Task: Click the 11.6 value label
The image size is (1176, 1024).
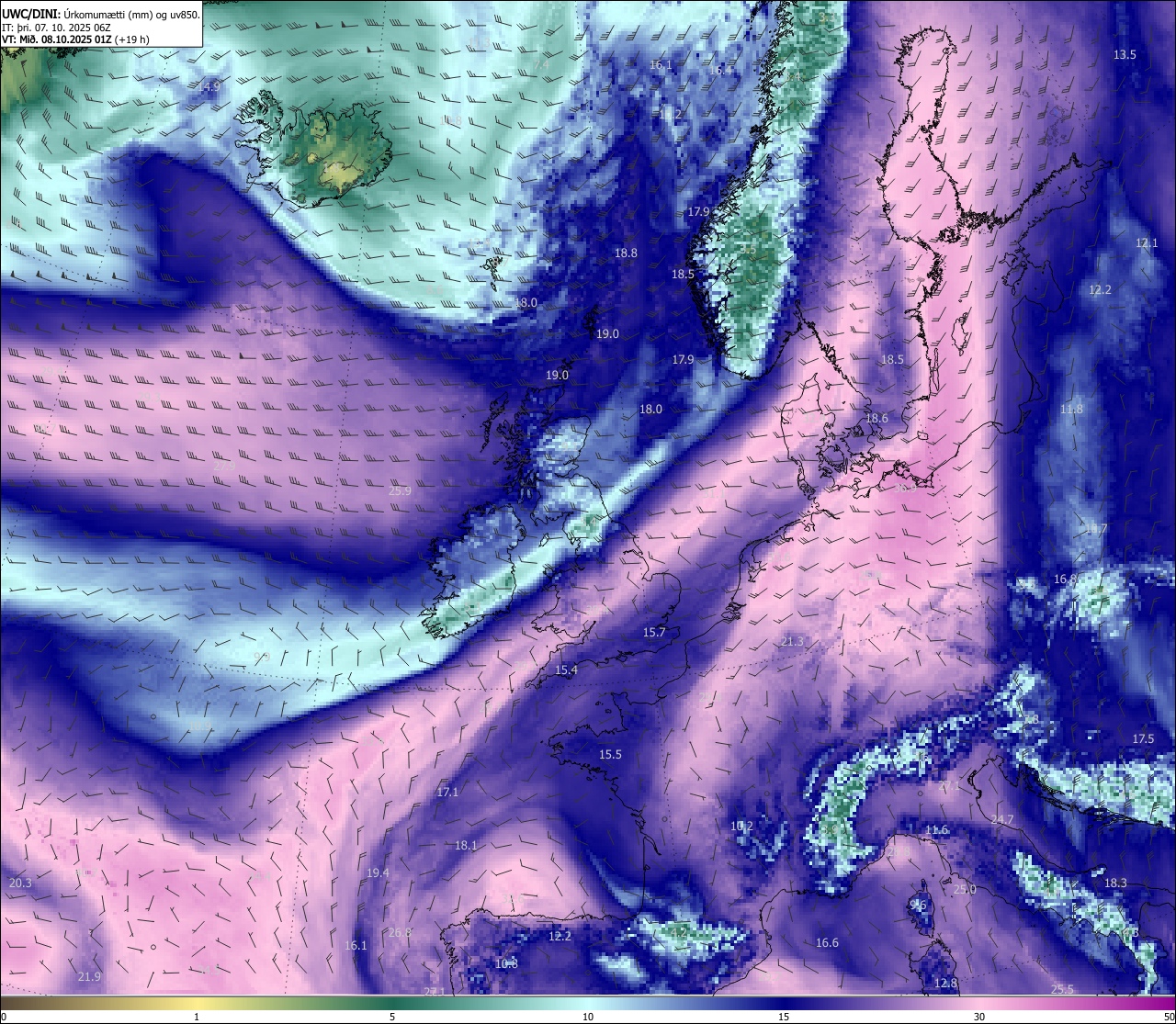Action: [x=936, y=830]
